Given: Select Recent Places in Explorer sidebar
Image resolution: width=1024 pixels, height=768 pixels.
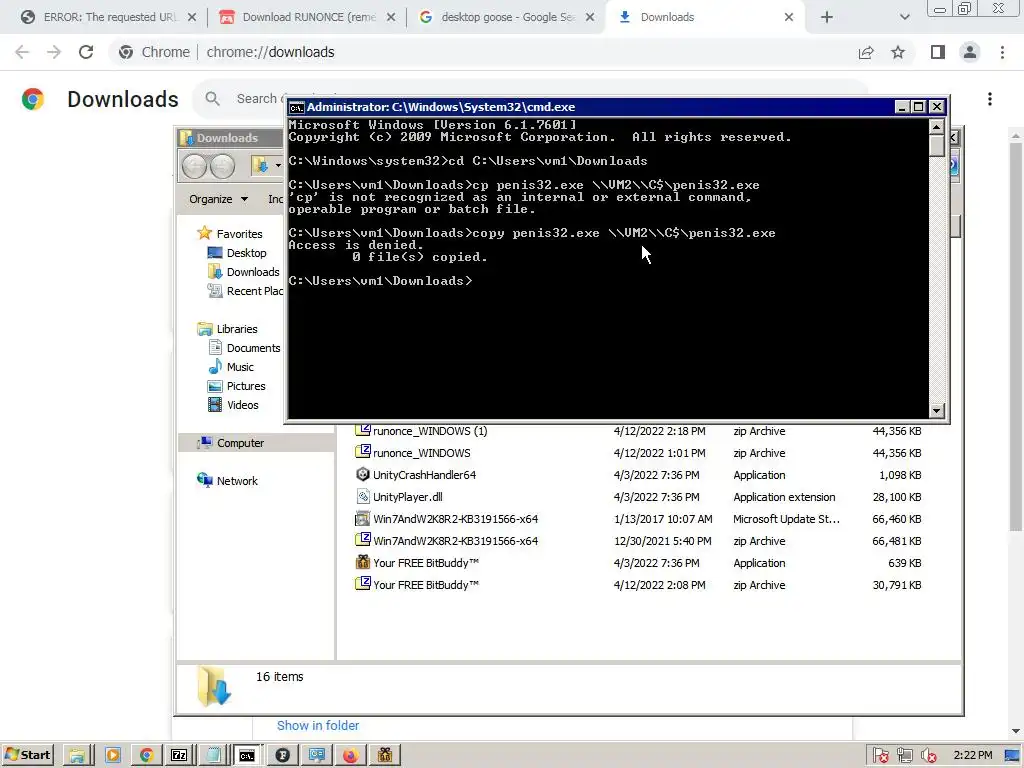Looking at the screenshot, I should [x=245, y=291].
